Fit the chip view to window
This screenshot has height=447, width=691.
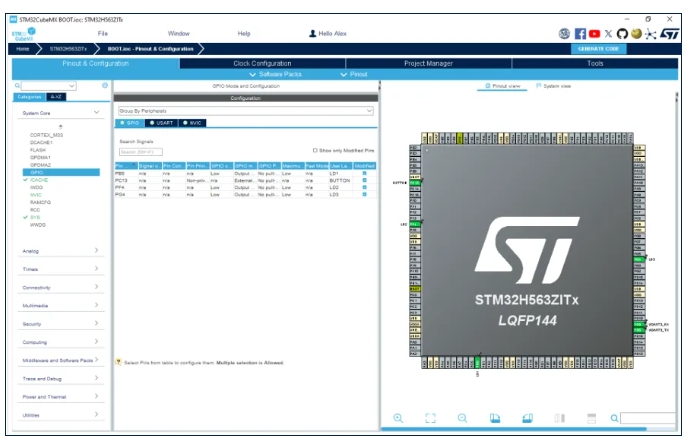(430, 418)
